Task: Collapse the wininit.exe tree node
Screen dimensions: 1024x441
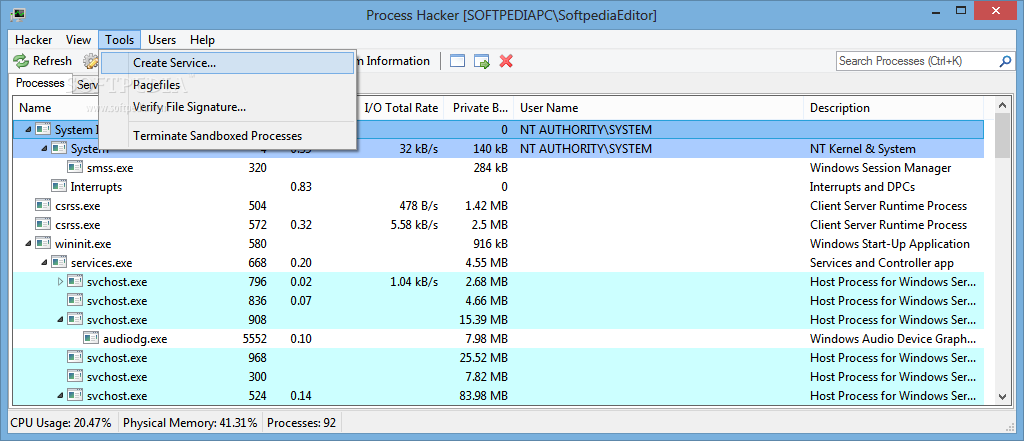Action: coord(29,244)
